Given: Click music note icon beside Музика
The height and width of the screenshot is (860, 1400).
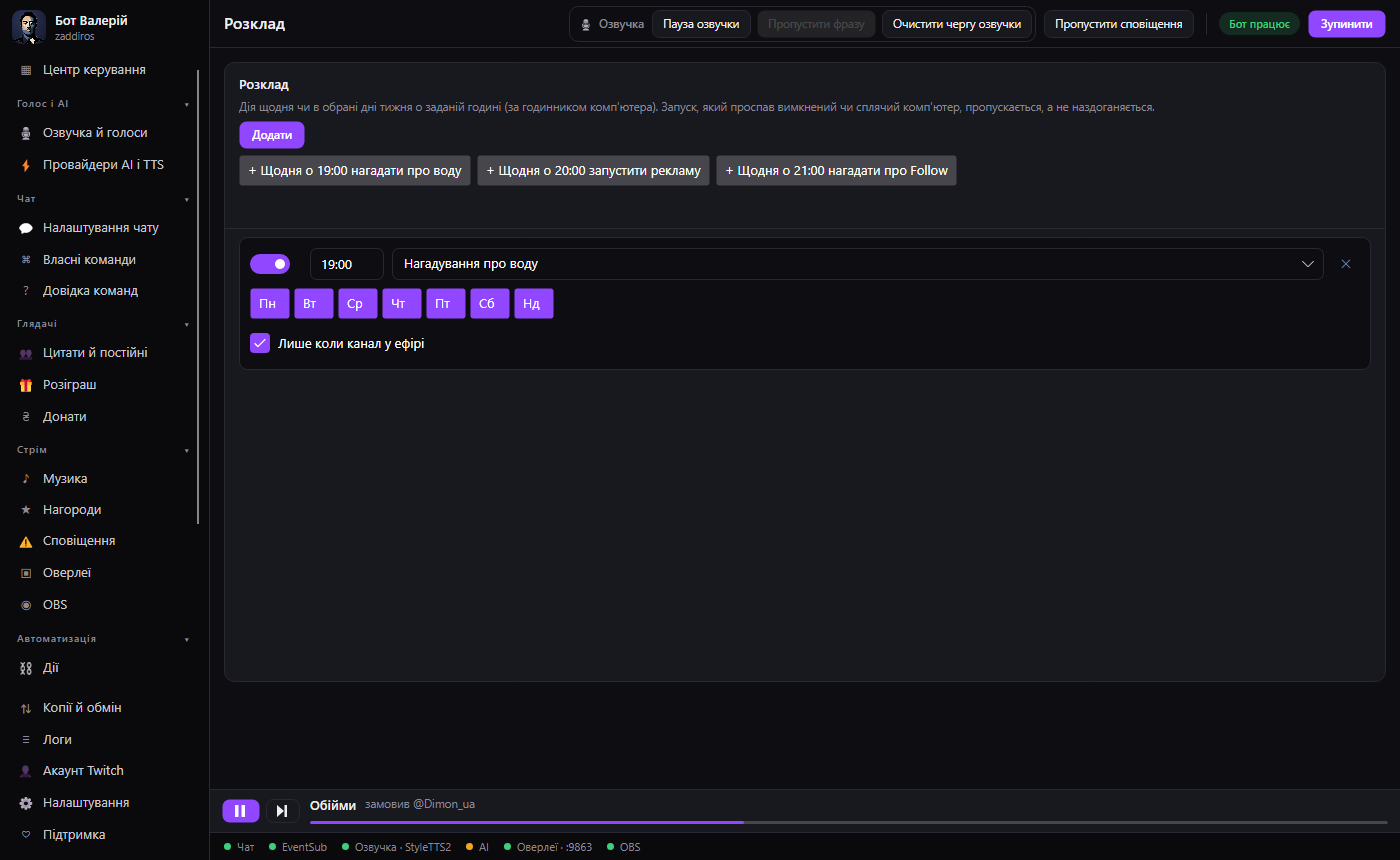Looking at the screenshot, I should click(x=26, y=479).
